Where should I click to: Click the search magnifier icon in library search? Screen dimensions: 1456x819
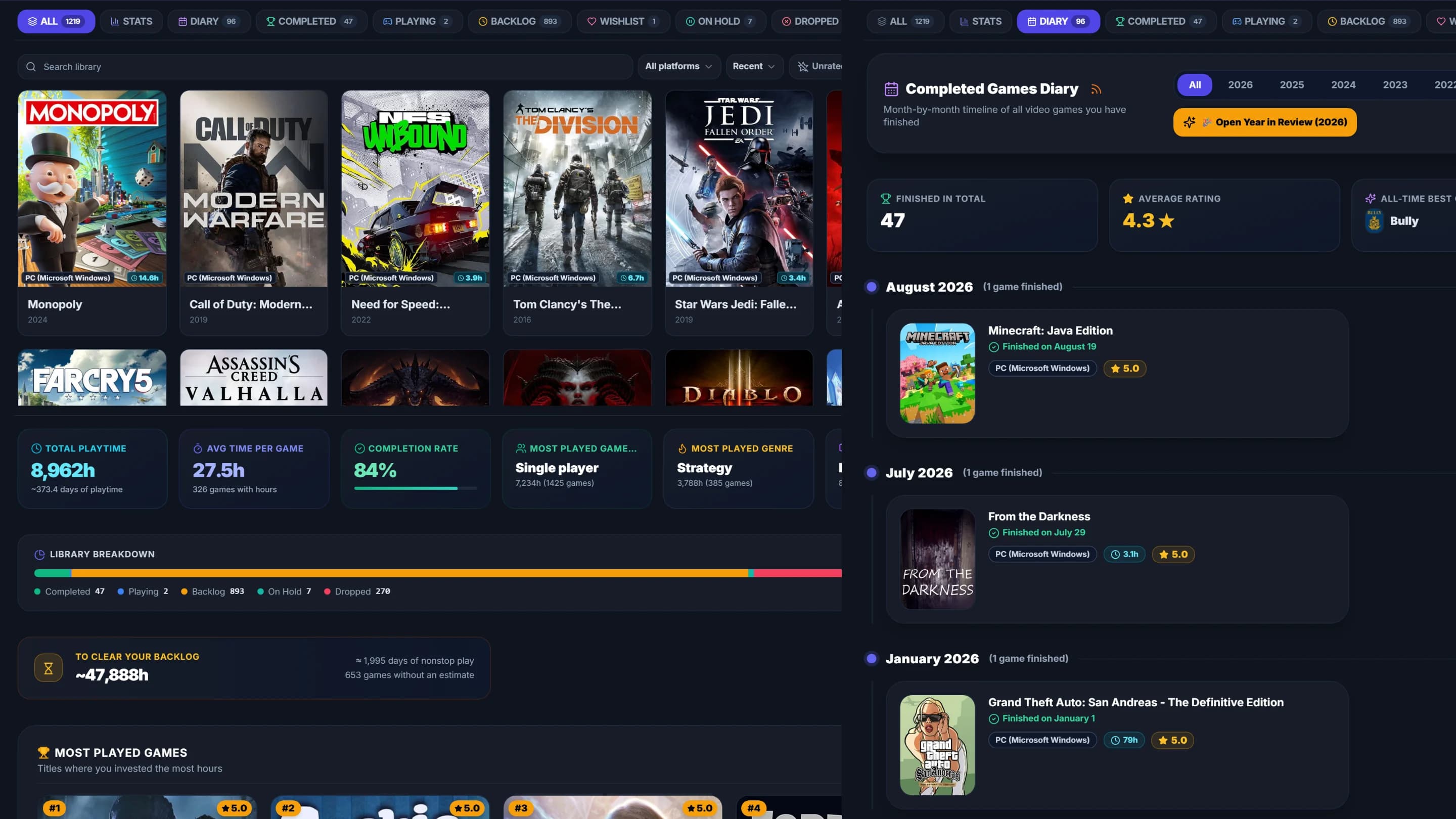31,67
